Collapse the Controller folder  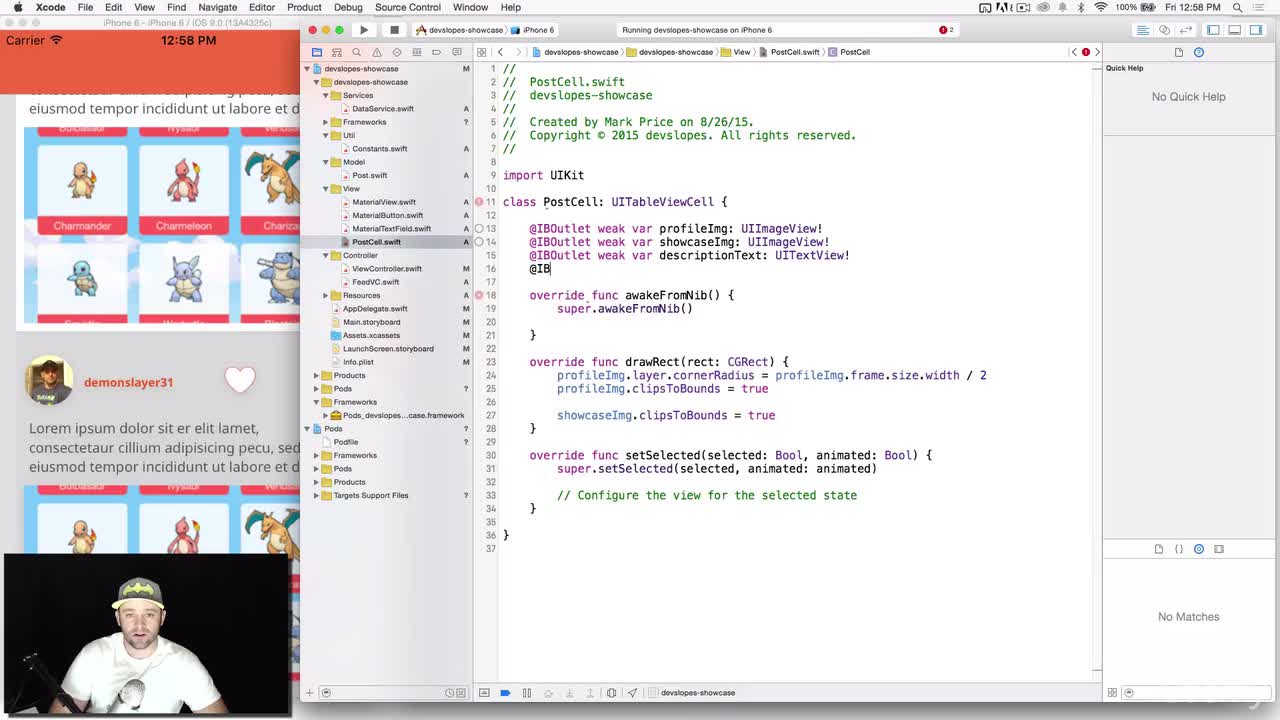[326, 255]
